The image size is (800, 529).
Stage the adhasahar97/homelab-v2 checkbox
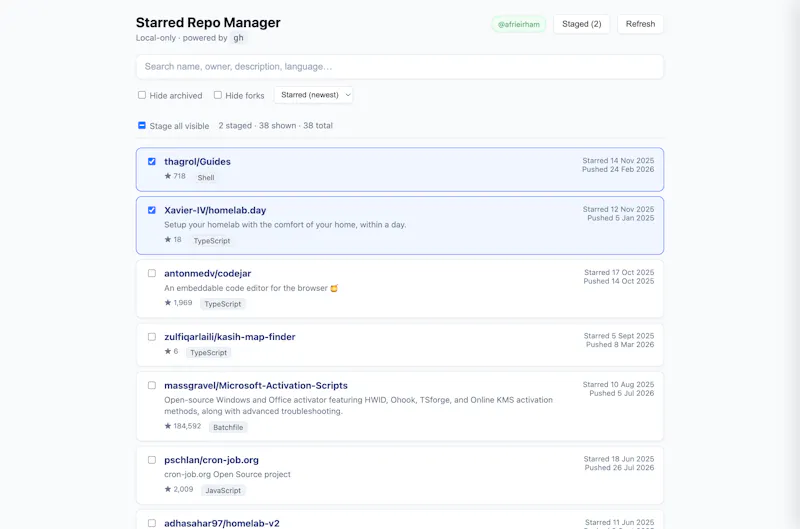point(152,523)
